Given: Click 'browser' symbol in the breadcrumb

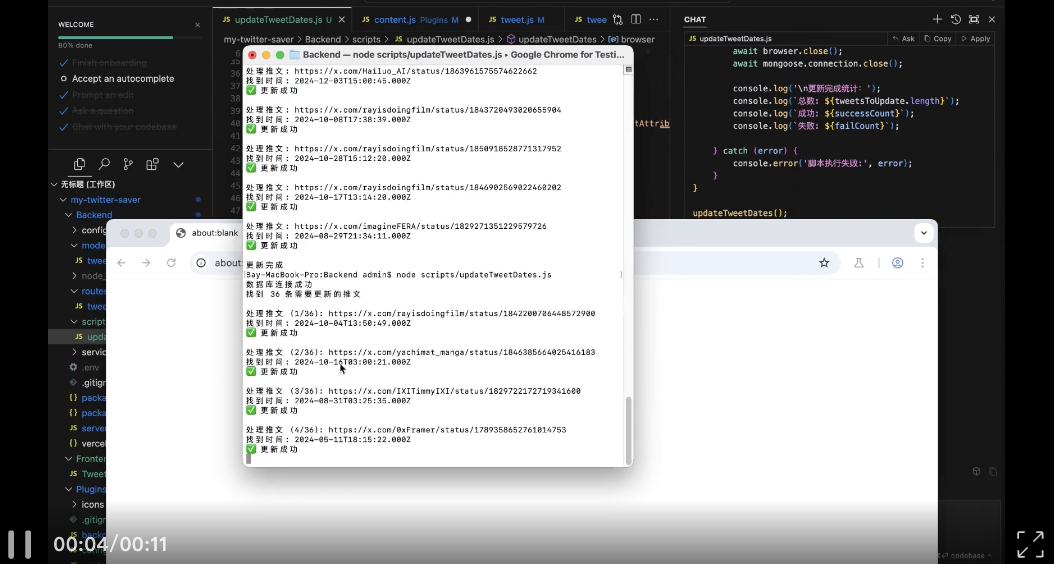Looking at the screenshot, I should [637, 40].
